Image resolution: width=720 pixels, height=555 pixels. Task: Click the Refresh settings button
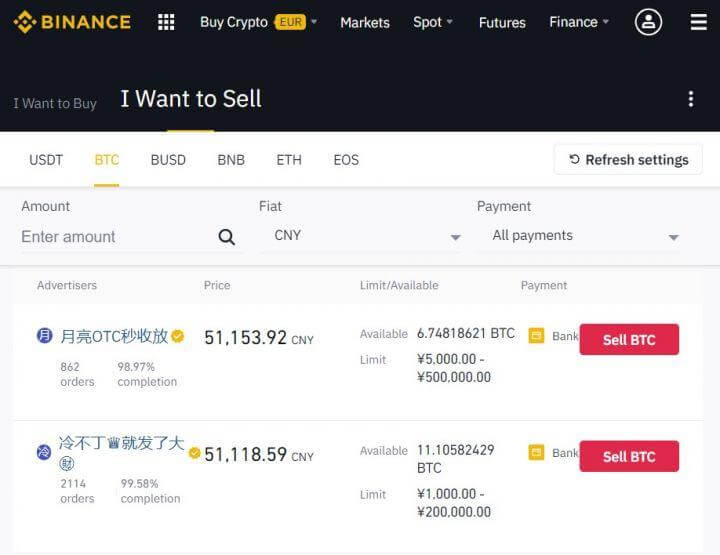click(x=628, y=160)
